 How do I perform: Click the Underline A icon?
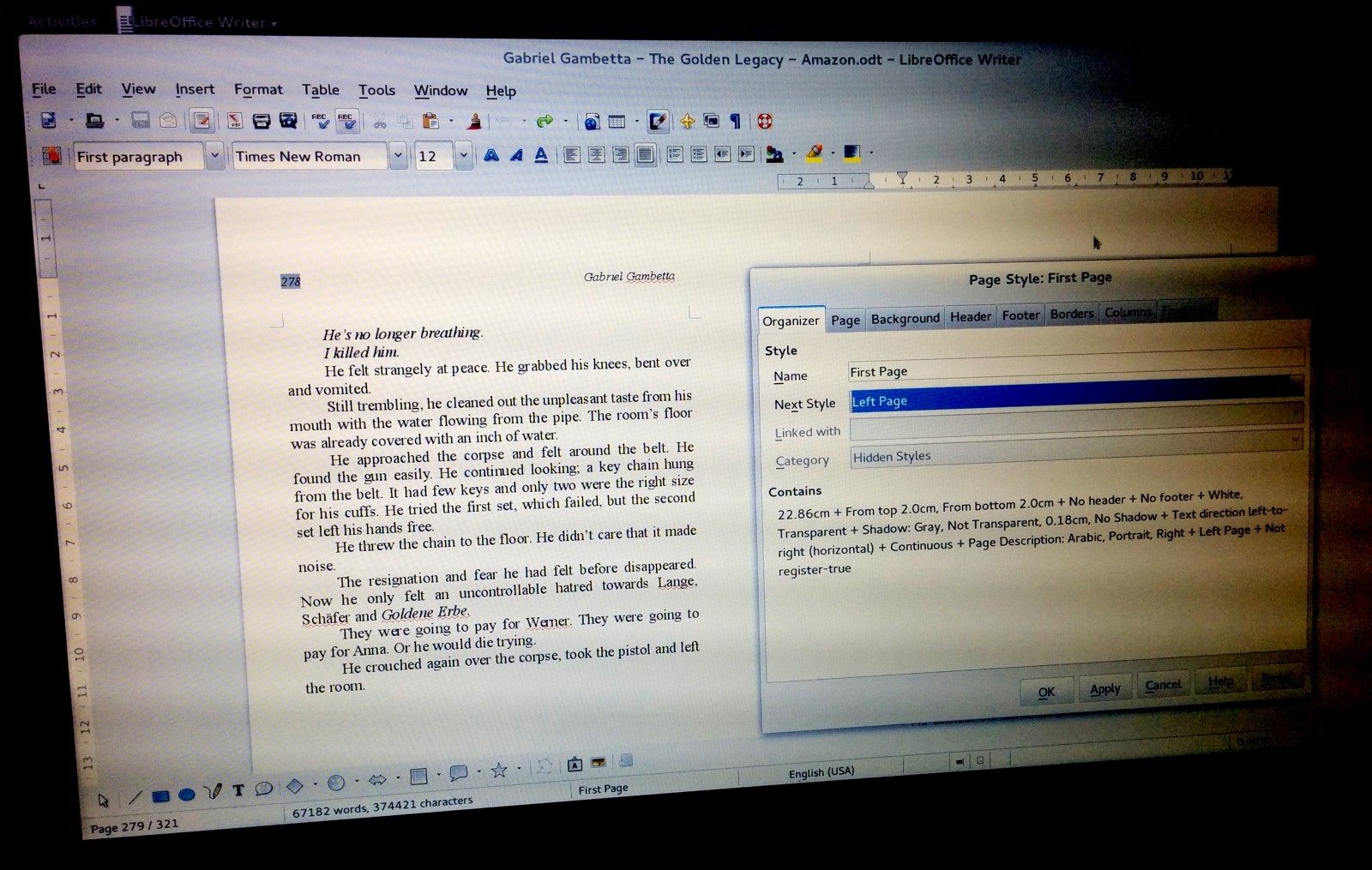541,154
